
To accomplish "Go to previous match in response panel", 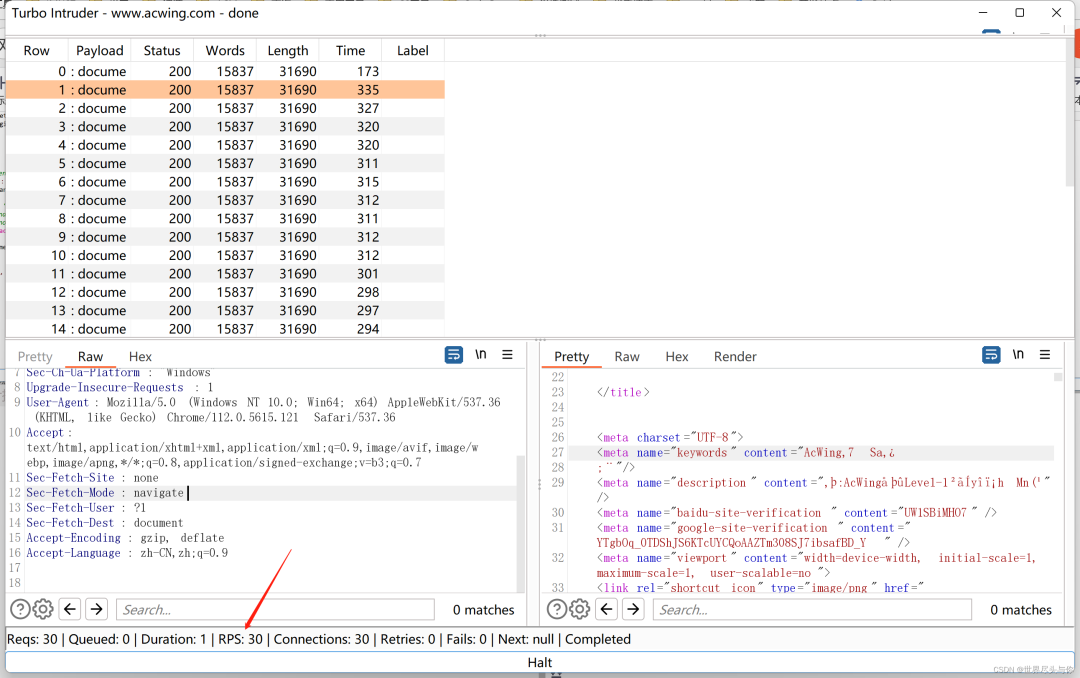I will click(607, 609).
